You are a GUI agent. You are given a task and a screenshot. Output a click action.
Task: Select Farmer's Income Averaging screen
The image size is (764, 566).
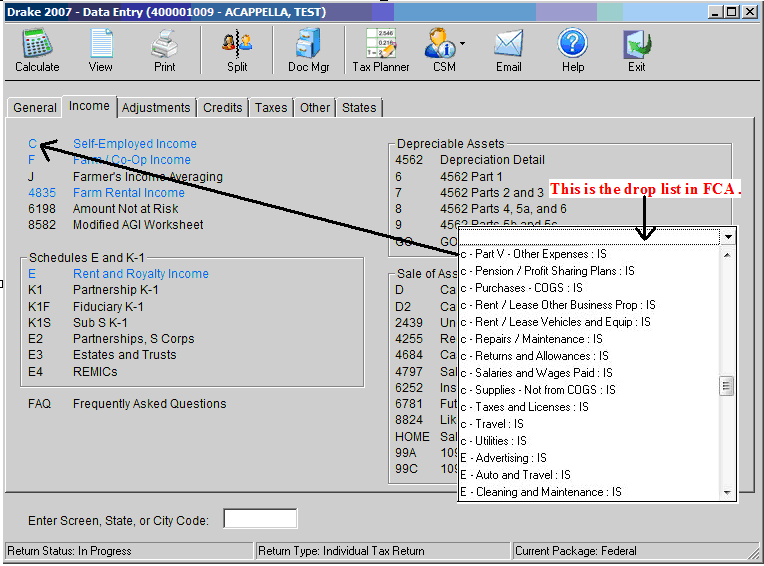(x=148, y=176)
